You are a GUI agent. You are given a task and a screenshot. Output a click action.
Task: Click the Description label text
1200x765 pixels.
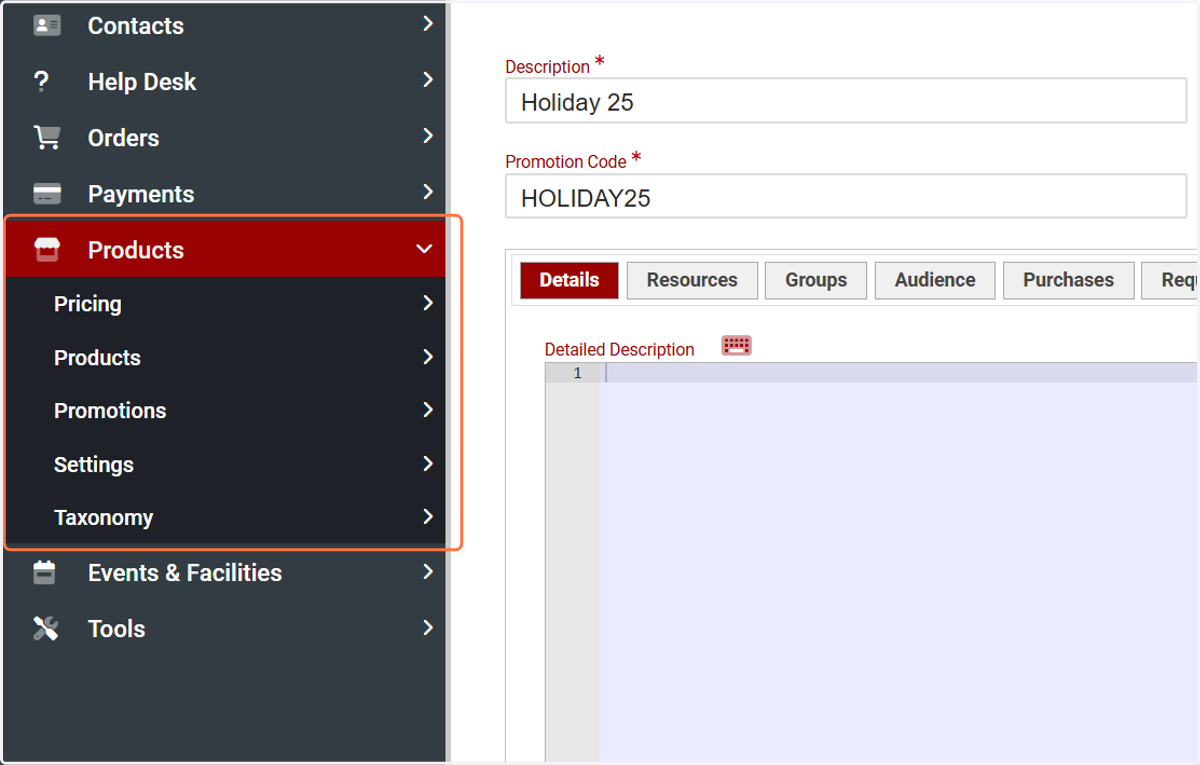(547, 67)
